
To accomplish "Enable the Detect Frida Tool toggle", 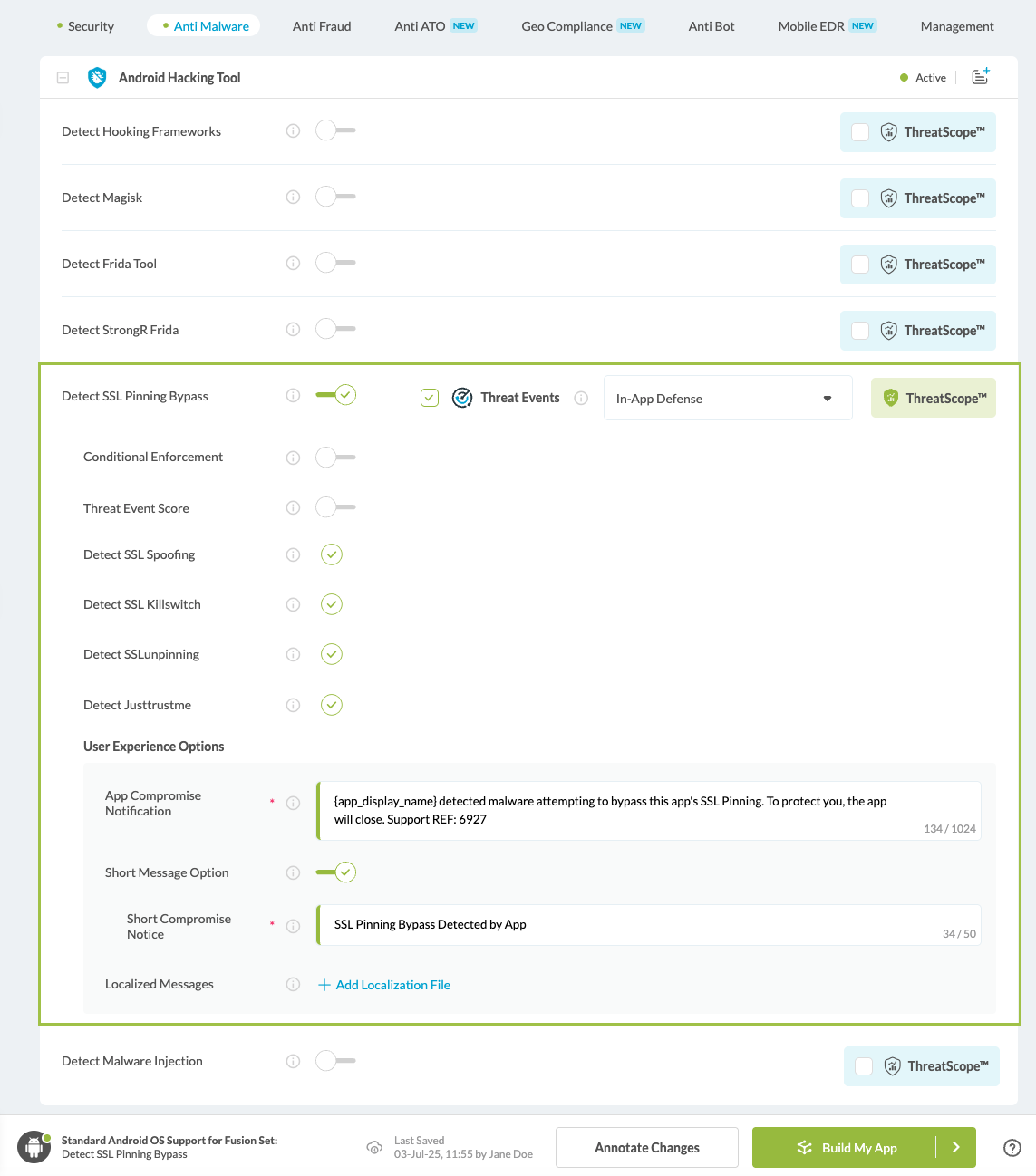I will click(334, 264).
